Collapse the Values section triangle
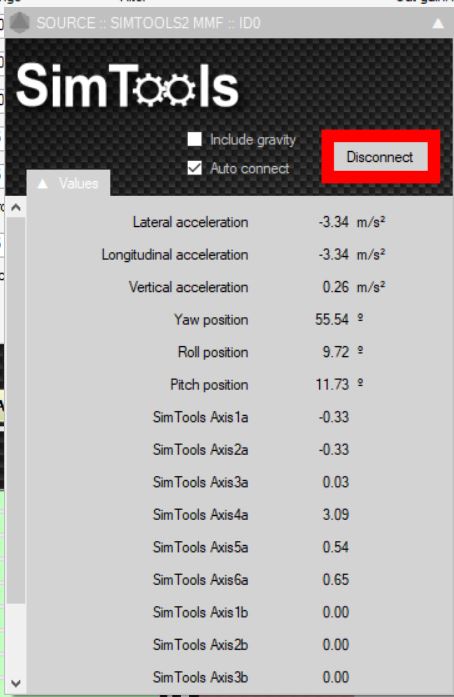454x697 pixels. point(43,184)
